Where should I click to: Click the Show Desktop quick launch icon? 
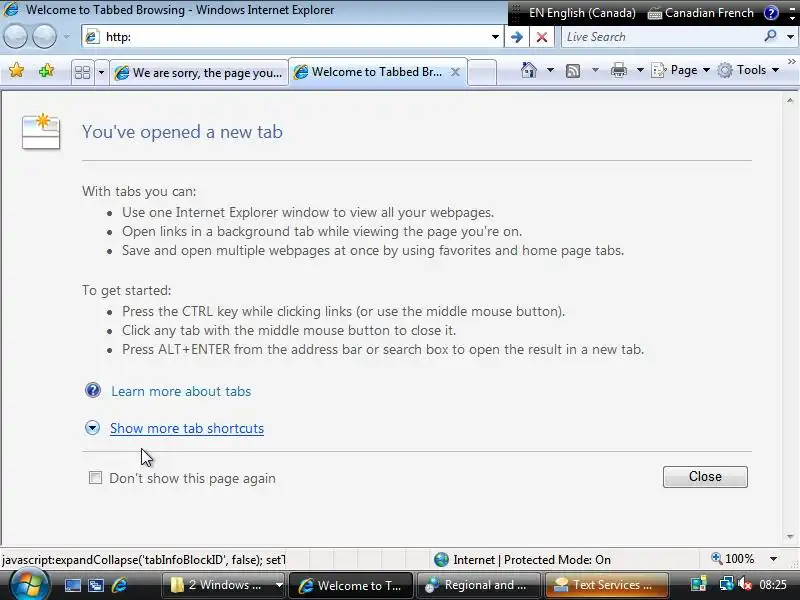tap(72, 586)
